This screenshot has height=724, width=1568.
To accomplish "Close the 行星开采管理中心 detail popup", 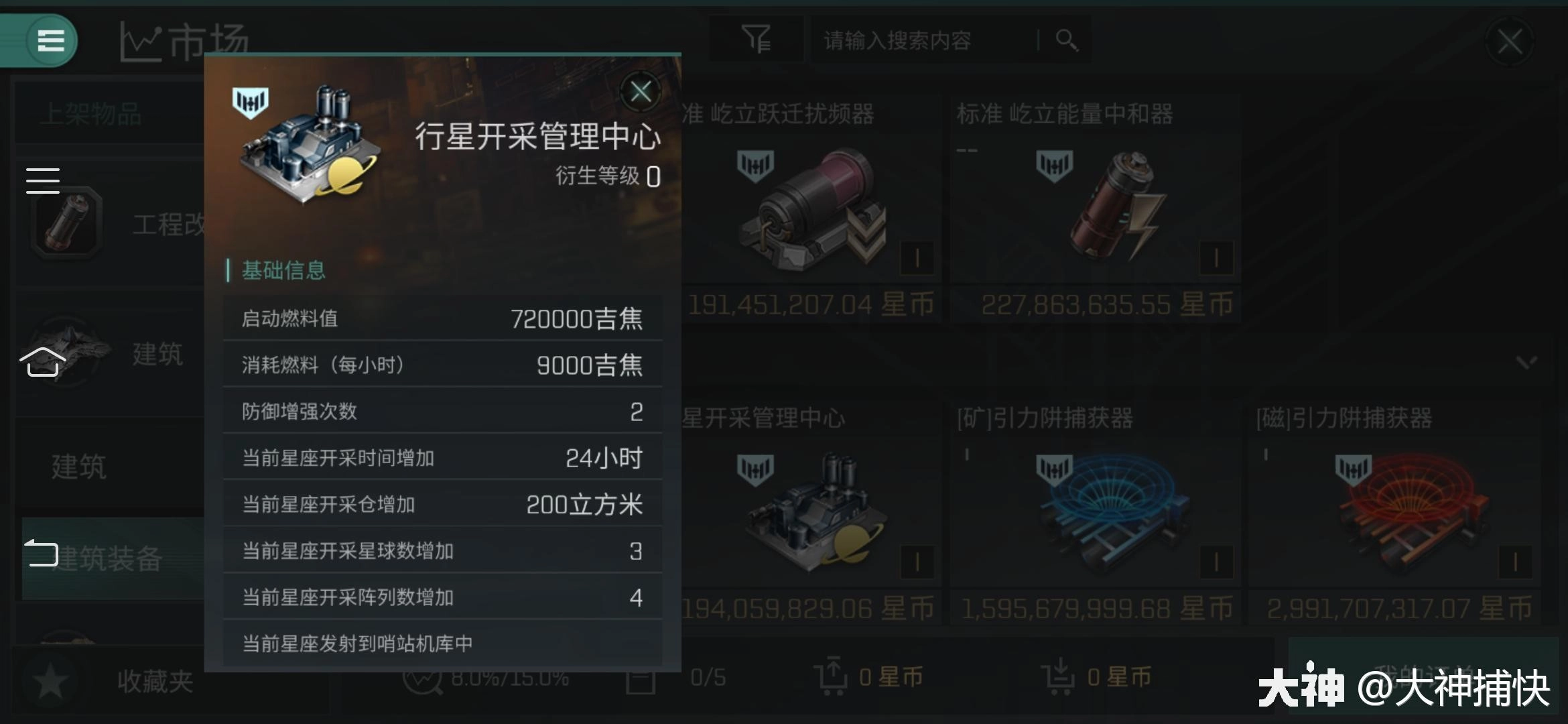I will [641, 91].
